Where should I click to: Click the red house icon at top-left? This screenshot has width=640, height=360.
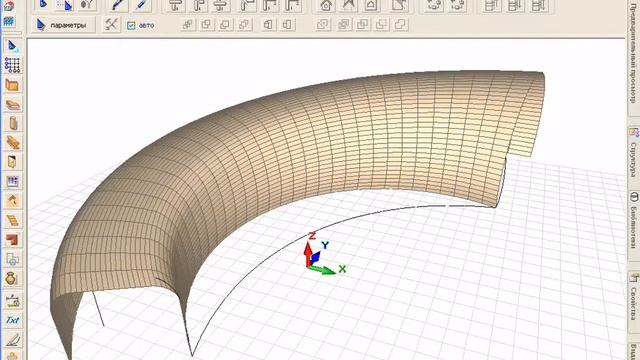(9, 6)
